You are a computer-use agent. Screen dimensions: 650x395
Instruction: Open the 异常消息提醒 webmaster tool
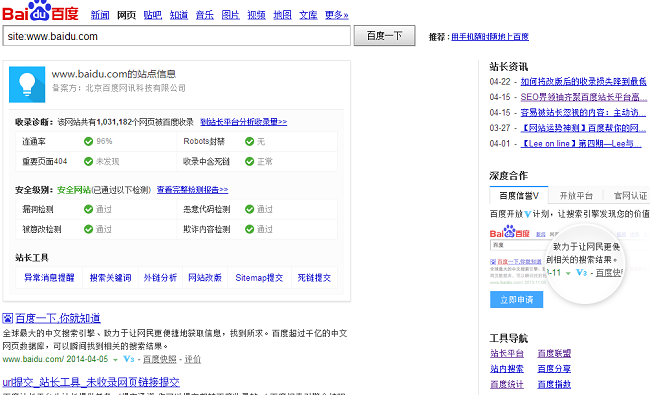[49, 278]
